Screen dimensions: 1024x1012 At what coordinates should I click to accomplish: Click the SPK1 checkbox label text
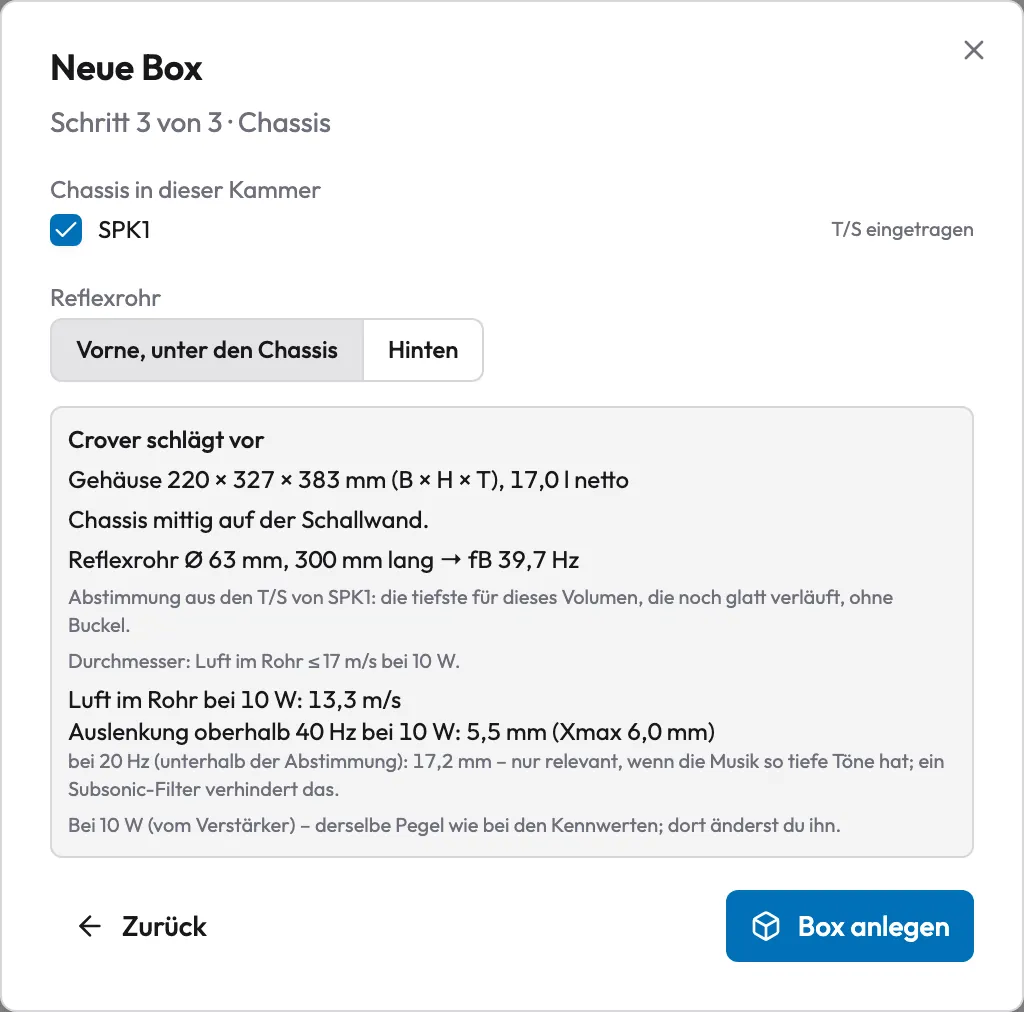124,230
